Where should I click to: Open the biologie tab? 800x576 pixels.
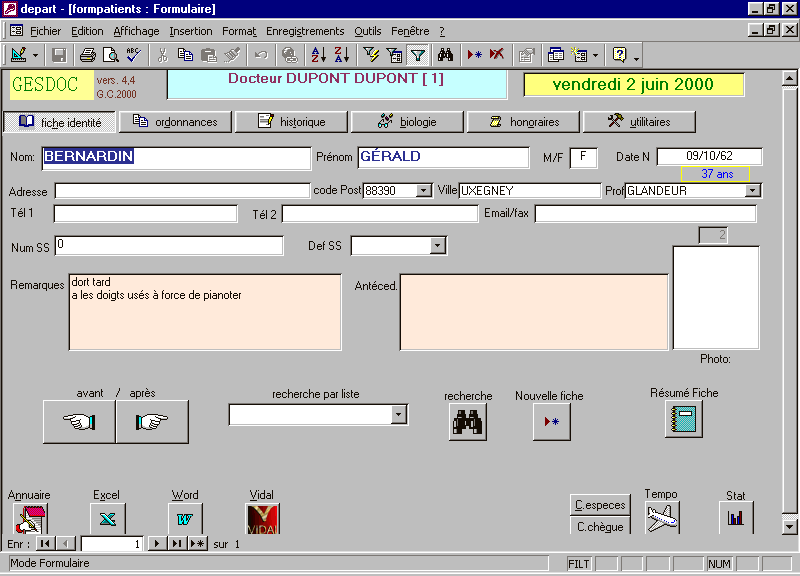click(x=407, y=122)
